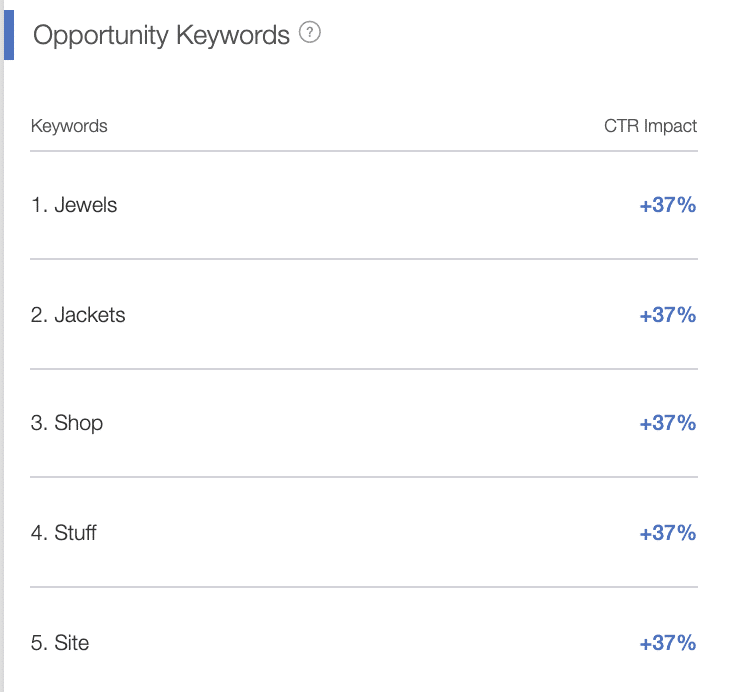Click the rank number 3 before Shop
This screenshot has width=734, height=692.
point(39,423)
